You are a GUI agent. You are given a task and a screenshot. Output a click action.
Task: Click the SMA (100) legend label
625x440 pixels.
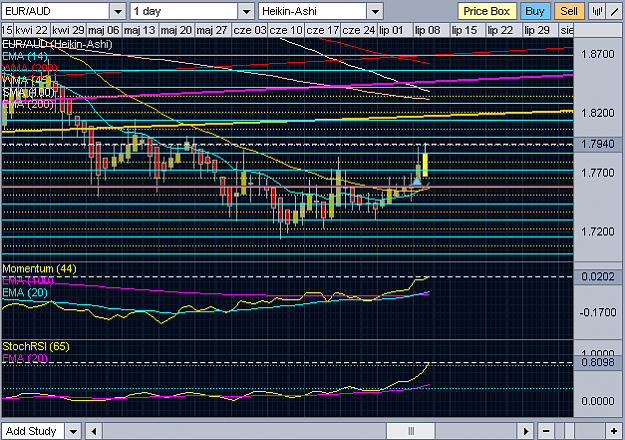click(28, 92)
